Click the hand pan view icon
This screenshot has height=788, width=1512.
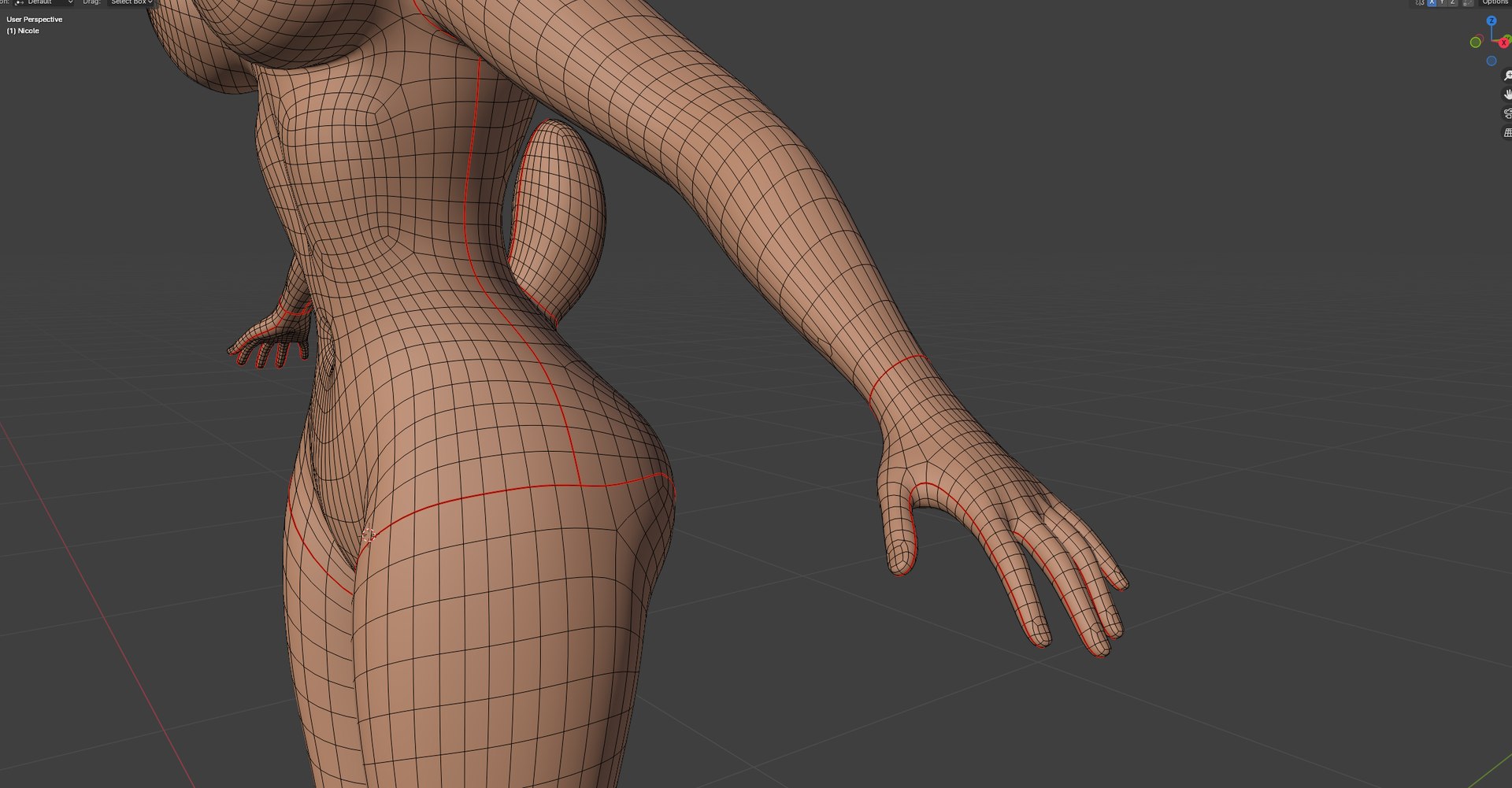click(1507, 94)
